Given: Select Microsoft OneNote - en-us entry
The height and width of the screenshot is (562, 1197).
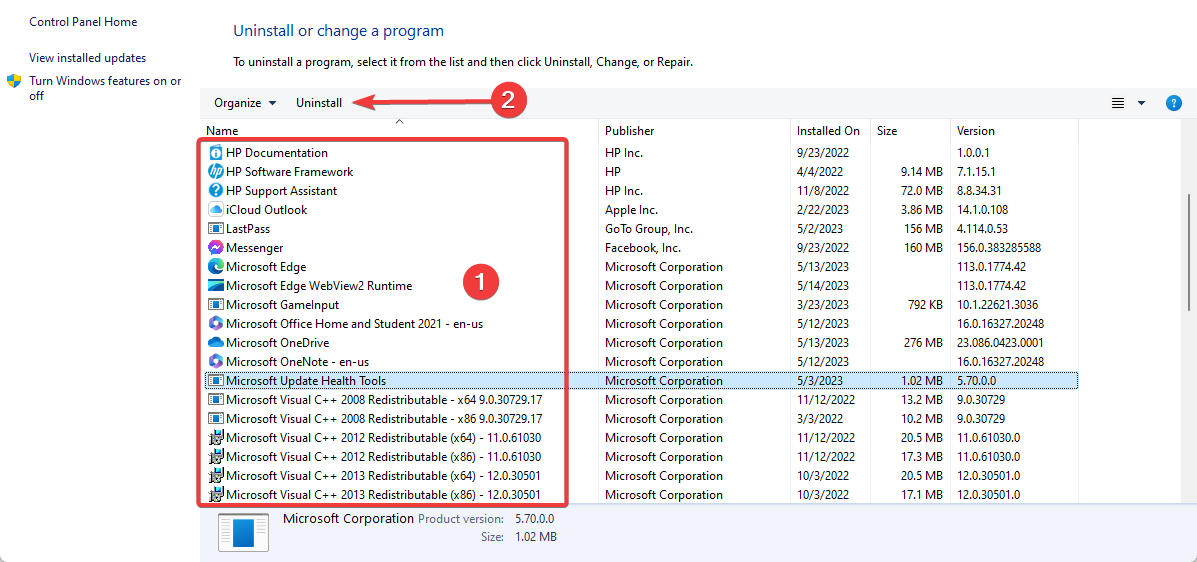Looking at the screenshot, I should [x=640, y=361].
